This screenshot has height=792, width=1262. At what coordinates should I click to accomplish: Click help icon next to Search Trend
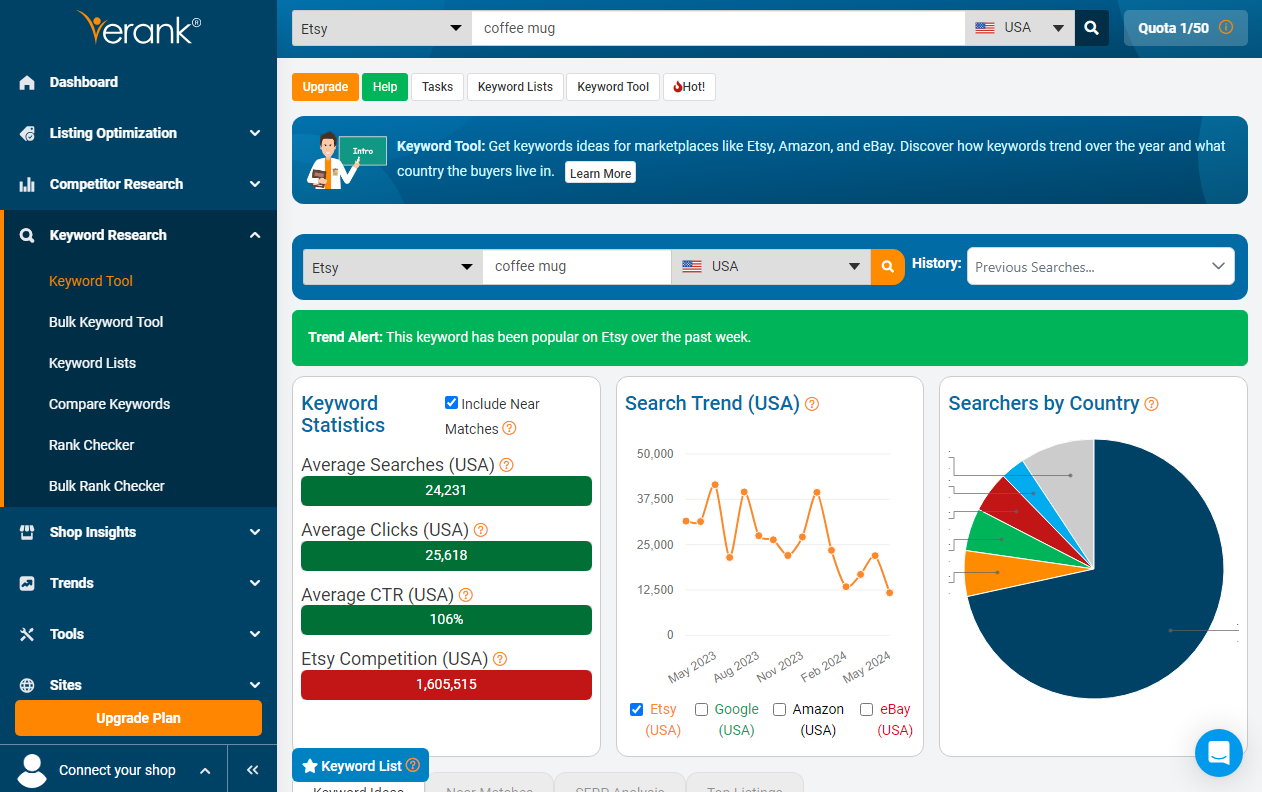point(812,404)
